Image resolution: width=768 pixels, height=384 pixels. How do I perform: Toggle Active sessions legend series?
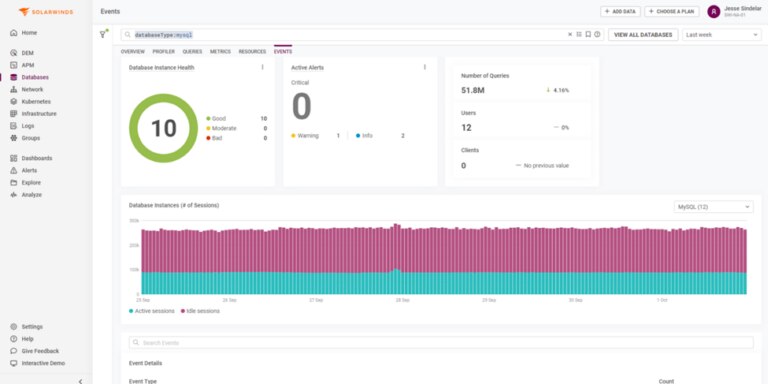coord(152,311)
